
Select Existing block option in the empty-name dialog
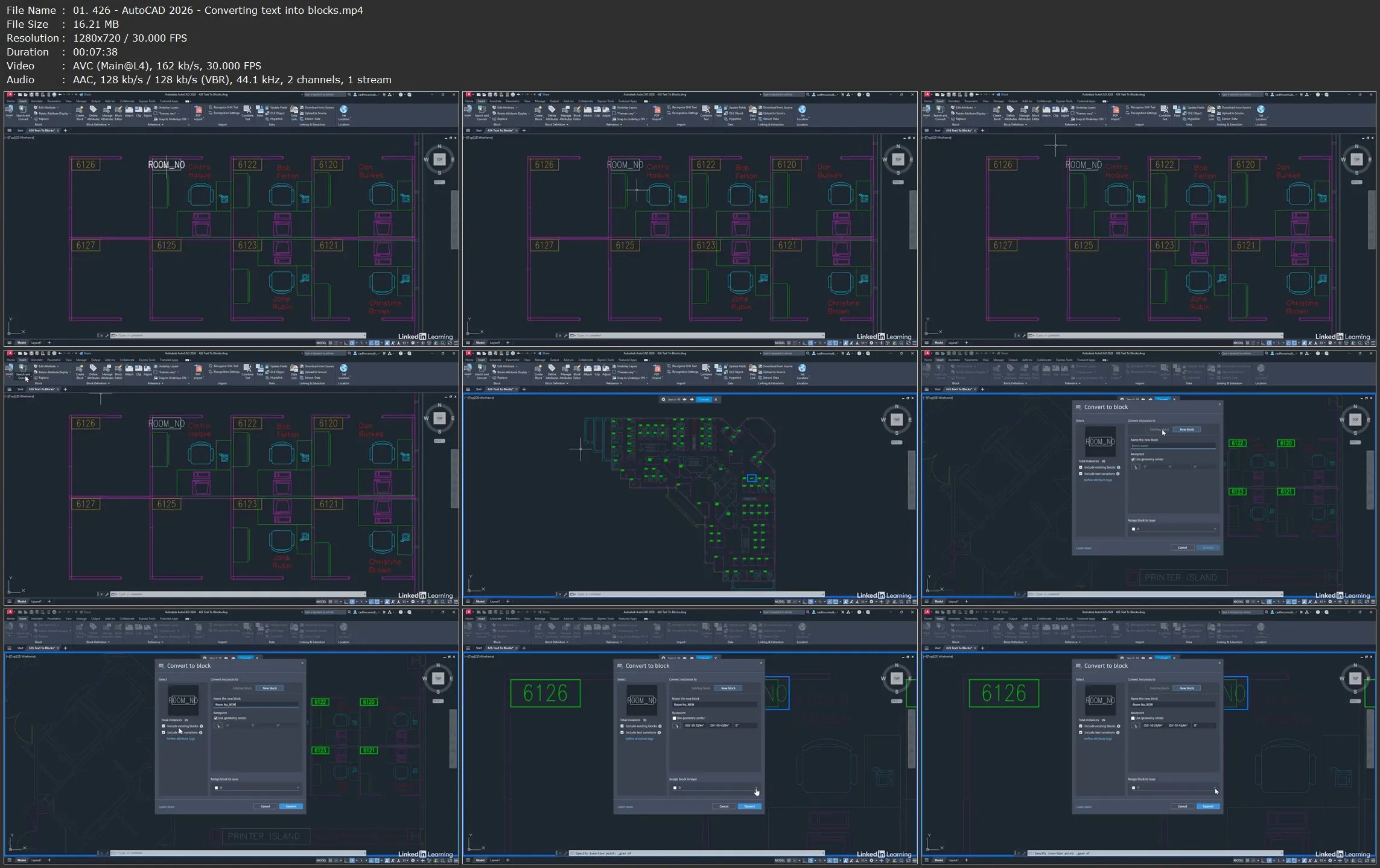click(1159, 429)
